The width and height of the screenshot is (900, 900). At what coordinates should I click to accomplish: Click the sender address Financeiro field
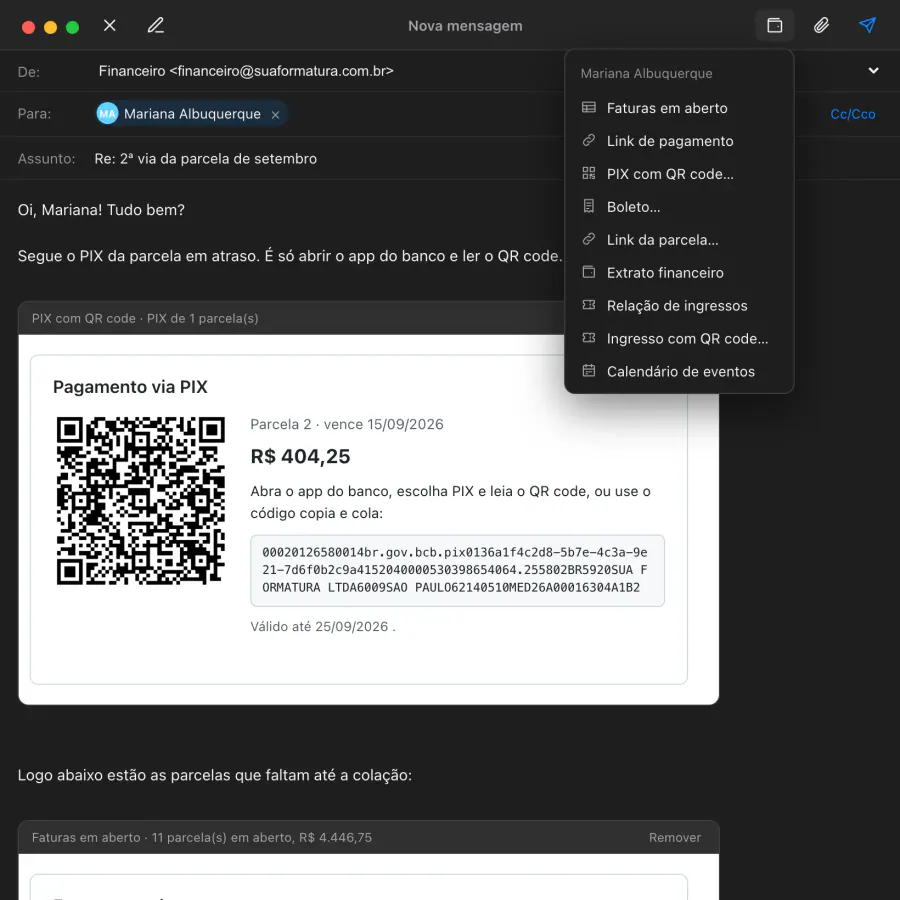[x=246, y=71]
